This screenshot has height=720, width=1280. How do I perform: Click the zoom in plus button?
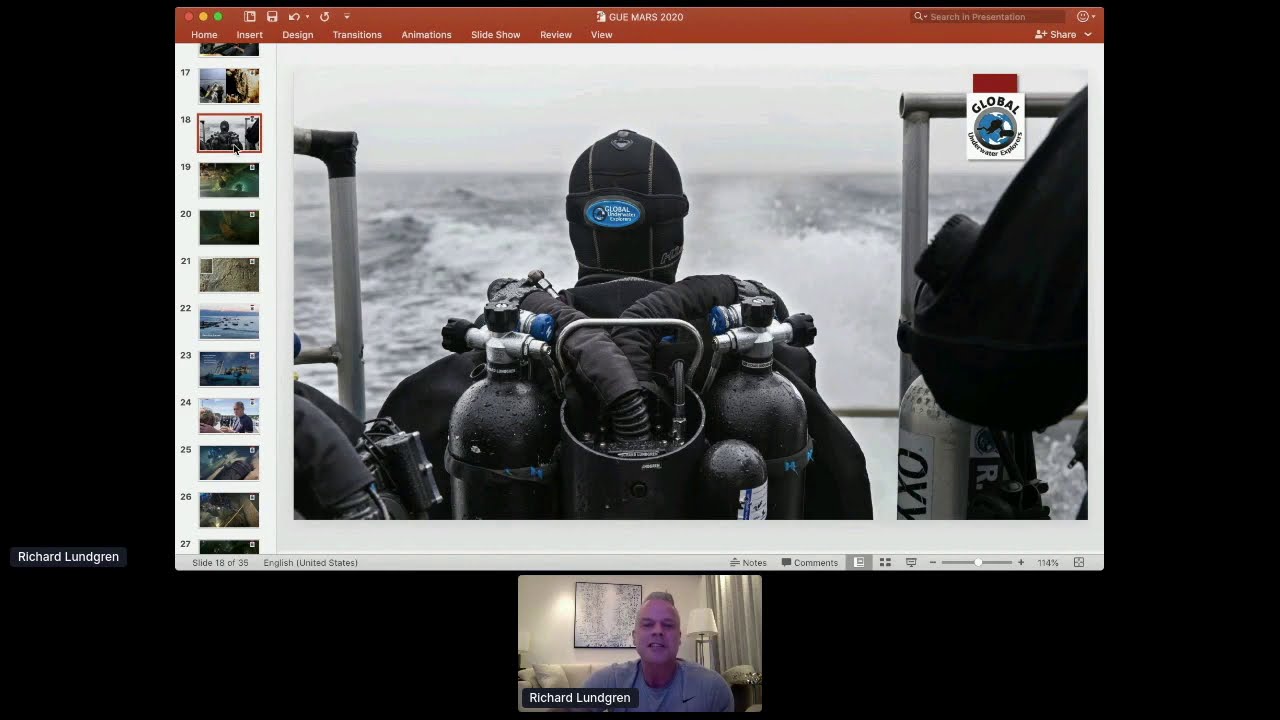pyautogui.click(x=1021, y=563)
